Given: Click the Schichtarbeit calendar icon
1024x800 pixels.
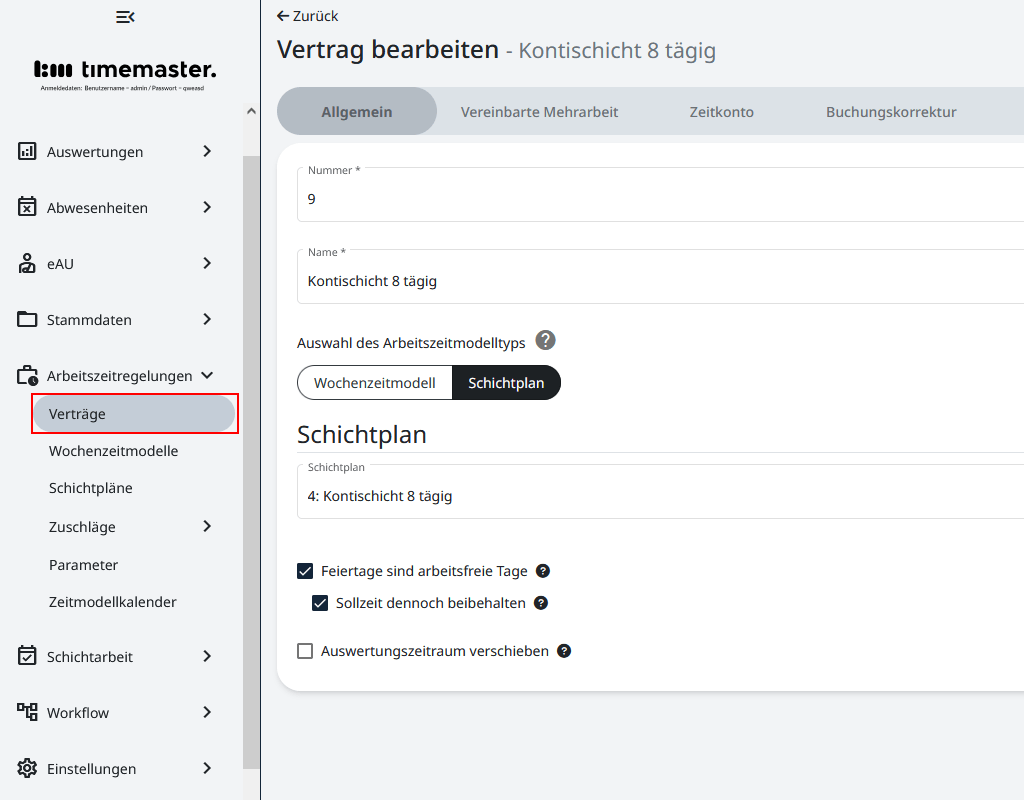Looking at the screenshot, I should (x=28, y=657).
